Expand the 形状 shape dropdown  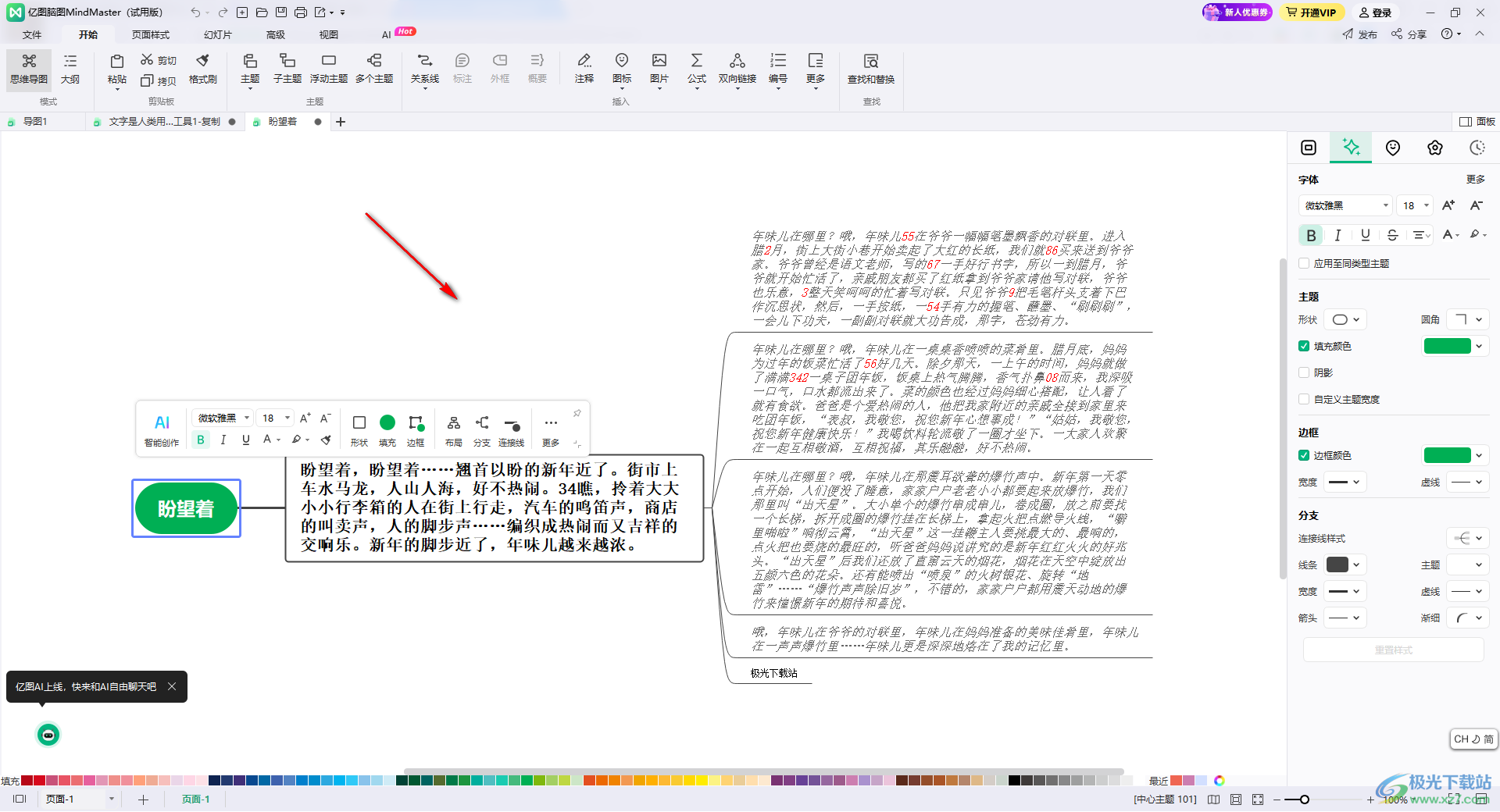(1346, 319)
